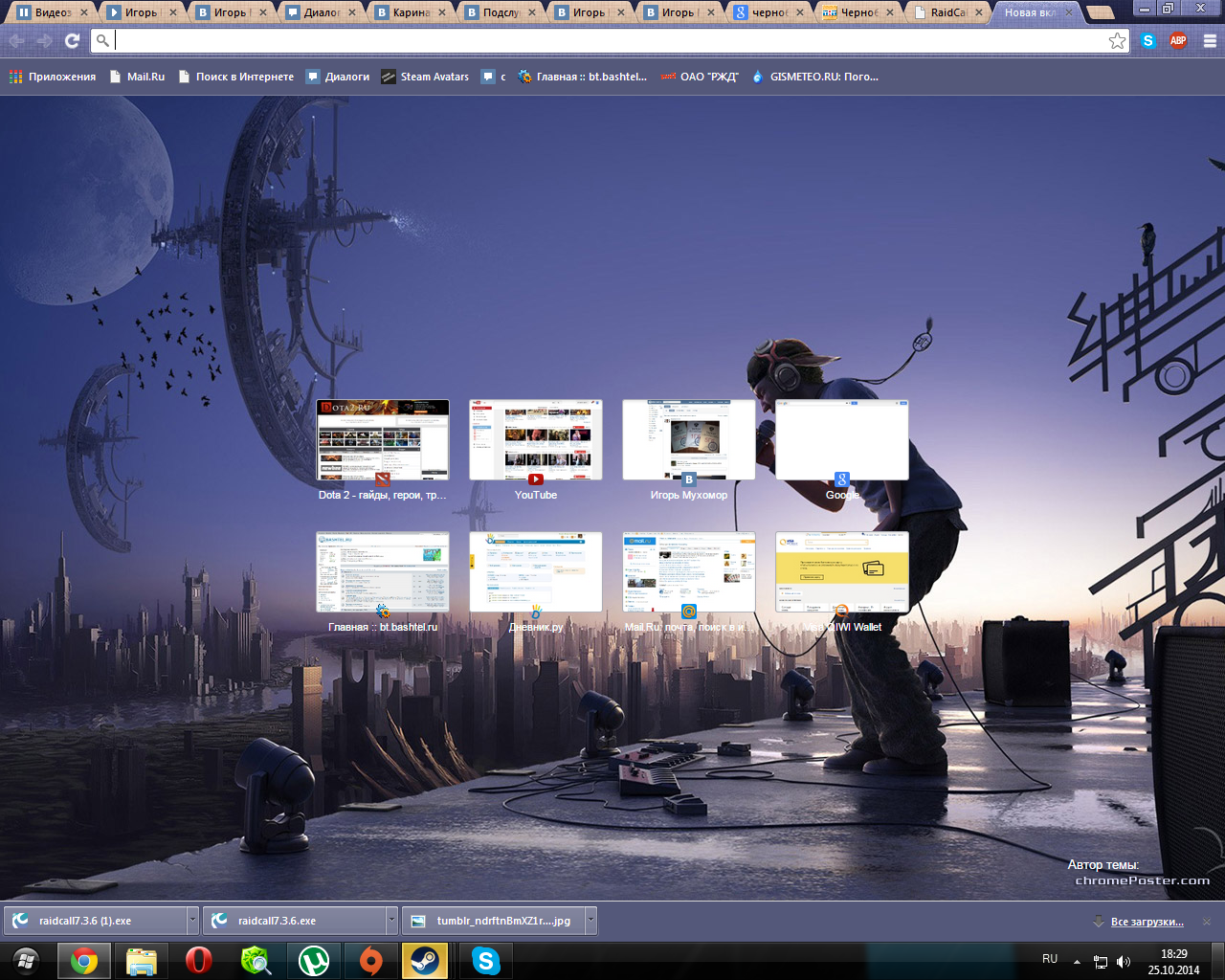Open the Главная :: bt.bashtel bookmark
Viewport: 1225px width, 980px height.
(x=582, y=77)
